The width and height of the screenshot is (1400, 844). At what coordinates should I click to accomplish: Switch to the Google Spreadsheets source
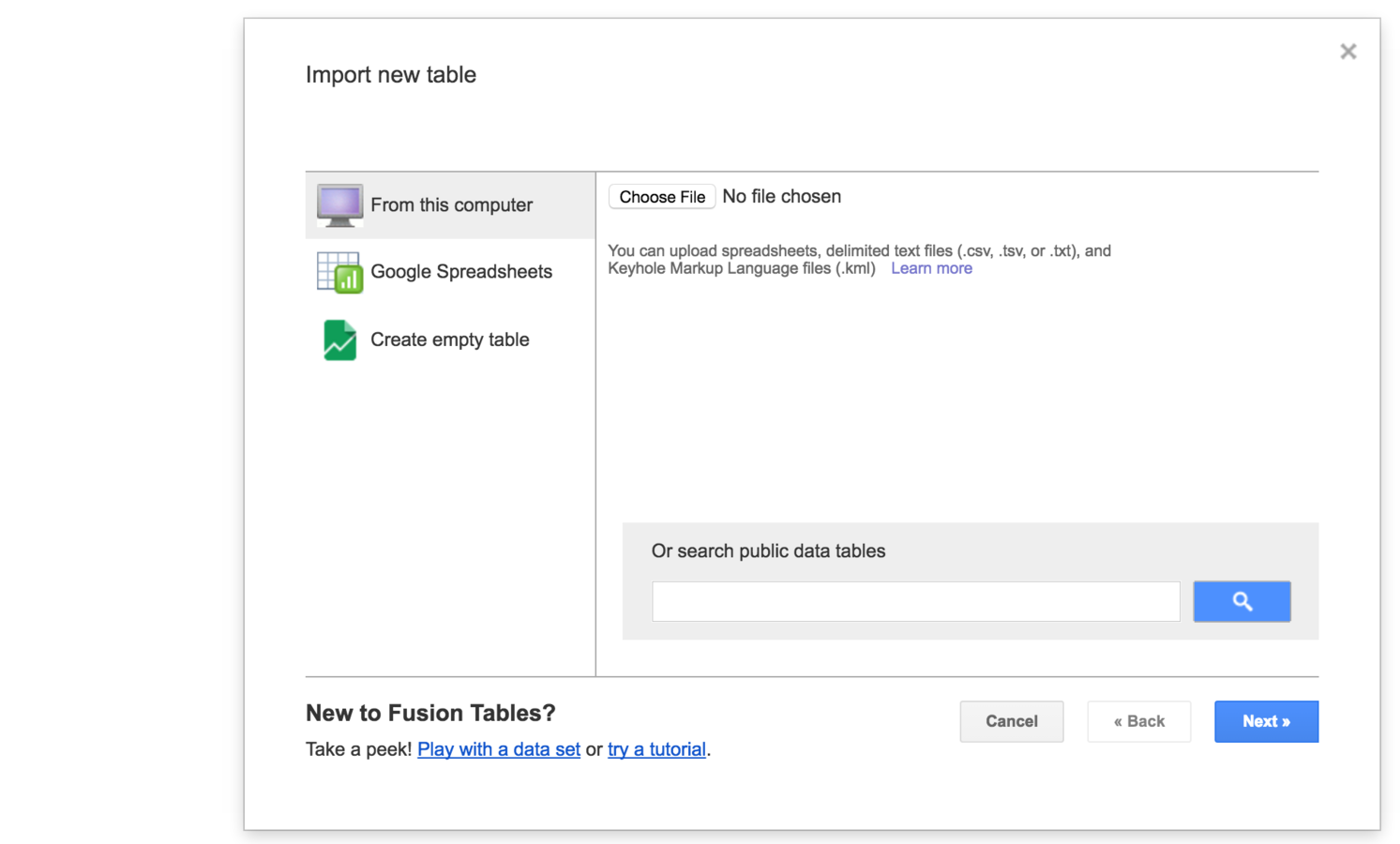click(450, 272)
